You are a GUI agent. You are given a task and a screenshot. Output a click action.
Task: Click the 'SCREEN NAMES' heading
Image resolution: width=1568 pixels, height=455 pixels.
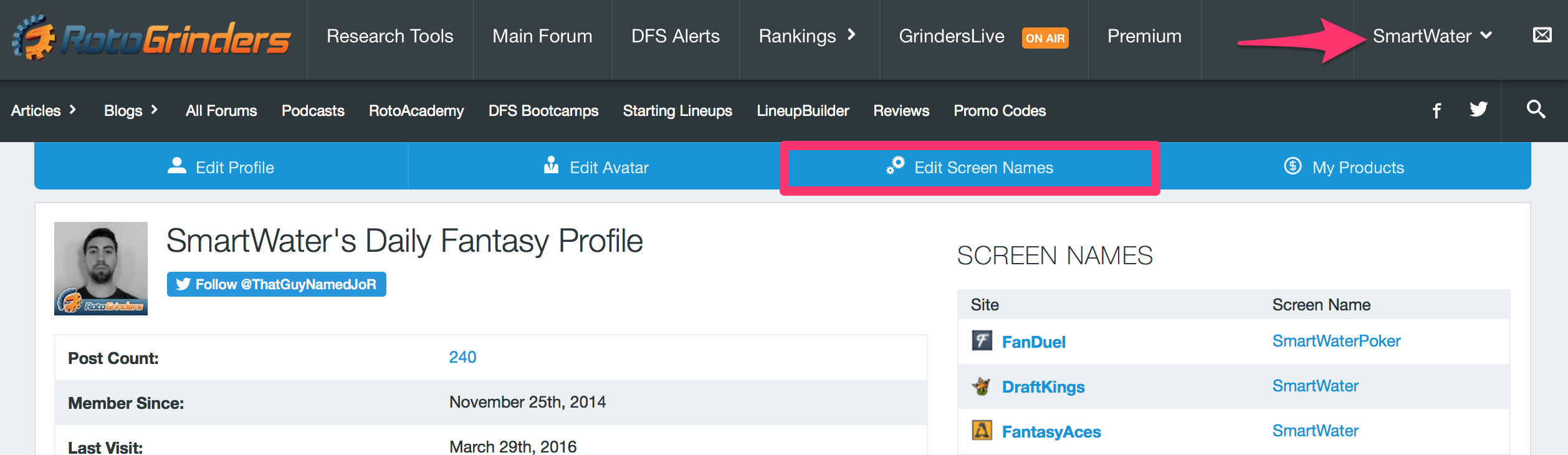coord(1054,256)
